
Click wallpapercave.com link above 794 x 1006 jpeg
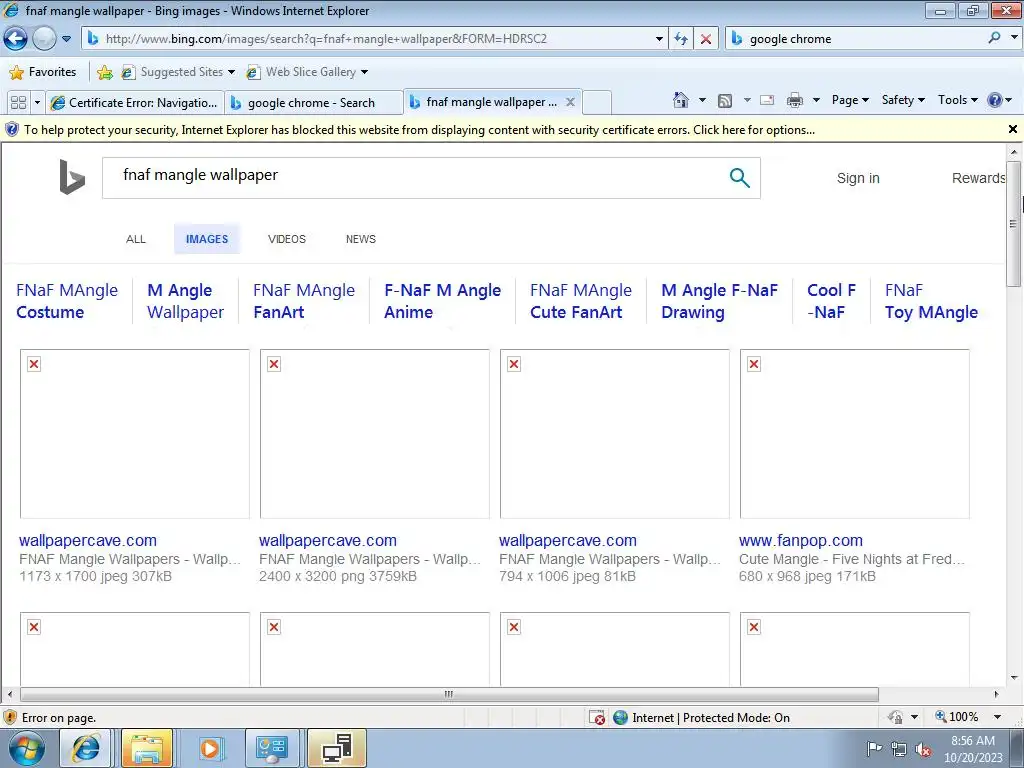(568, 541)
